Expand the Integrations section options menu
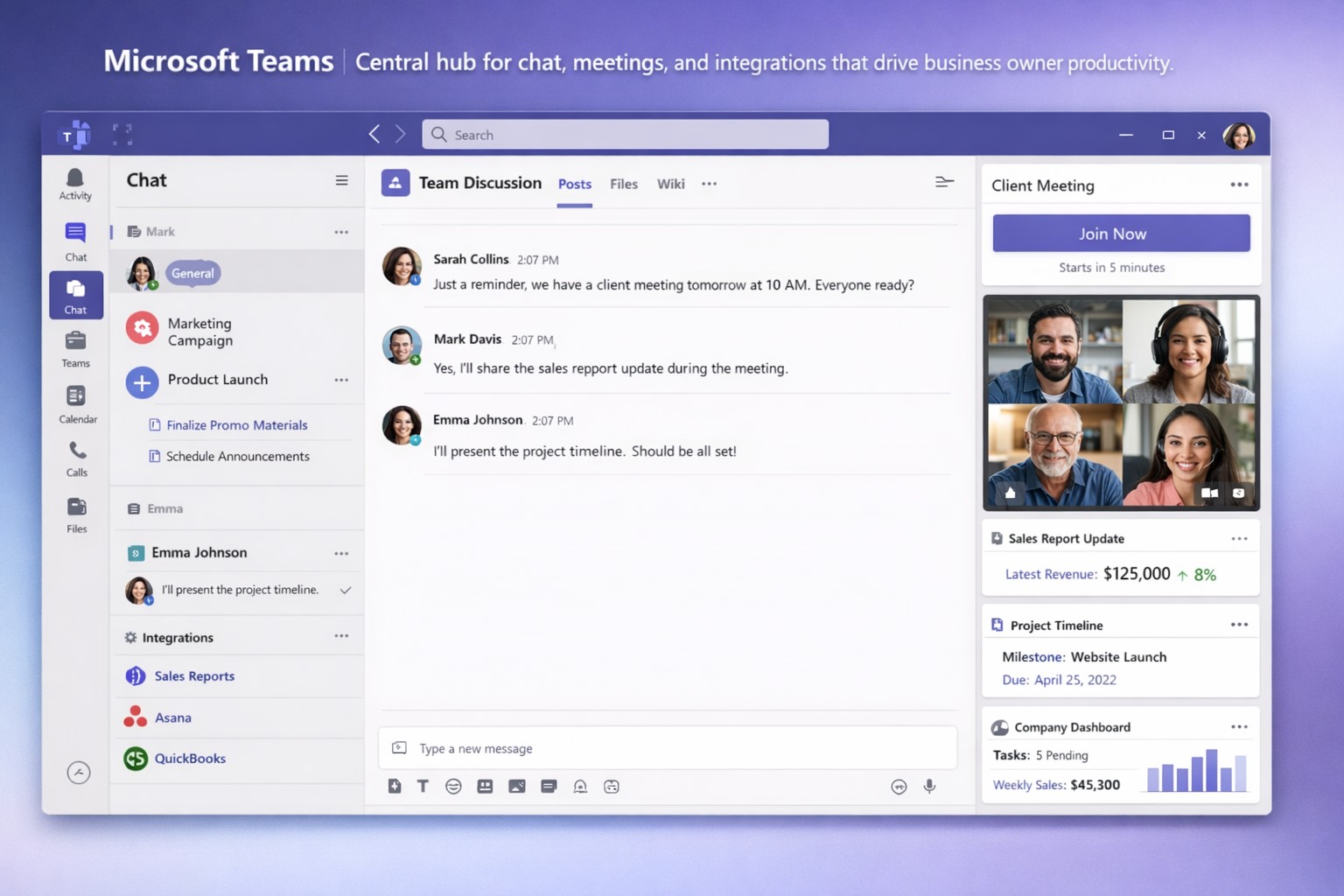This screenshot has height=896, width=1344. 341,636
